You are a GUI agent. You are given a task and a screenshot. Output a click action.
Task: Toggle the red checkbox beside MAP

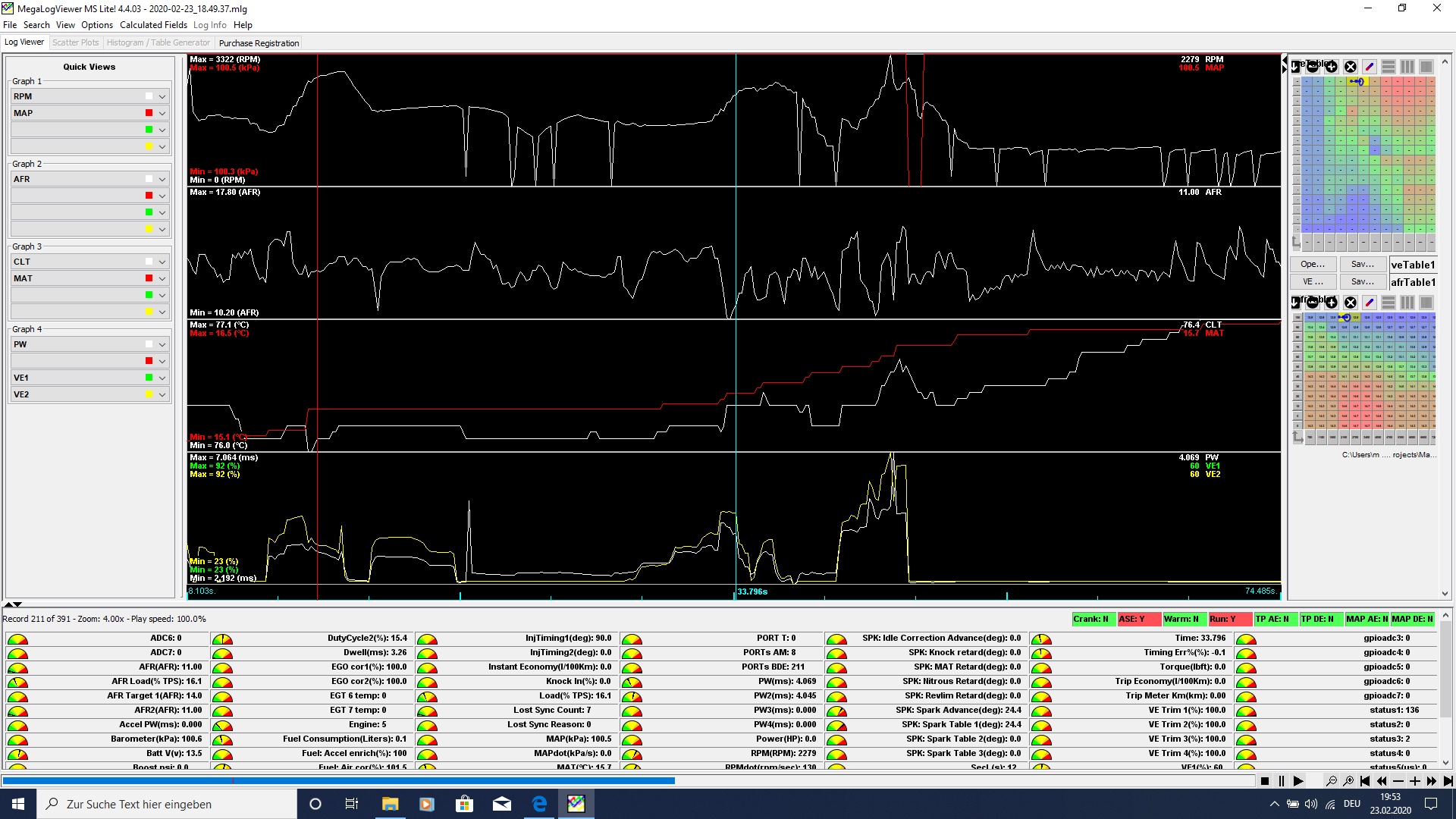[149, 113]
